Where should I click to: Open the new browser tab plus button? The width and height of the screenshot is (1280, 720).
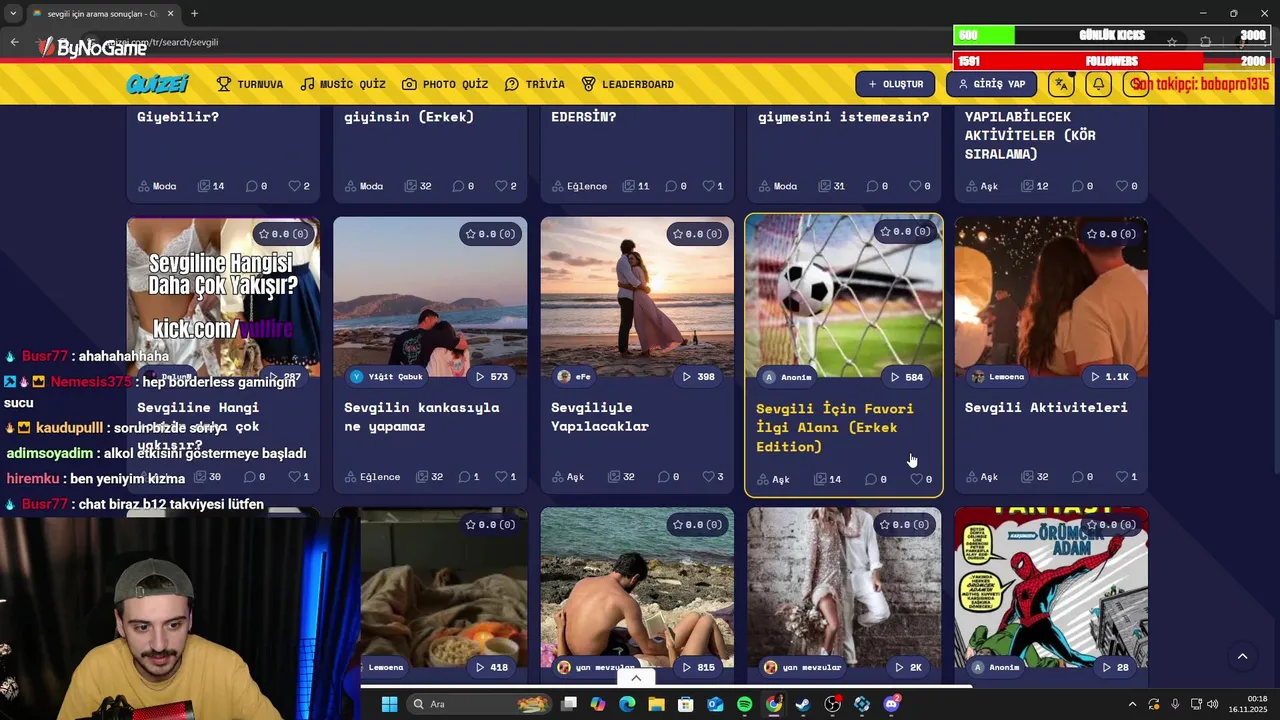pos(194,14)
